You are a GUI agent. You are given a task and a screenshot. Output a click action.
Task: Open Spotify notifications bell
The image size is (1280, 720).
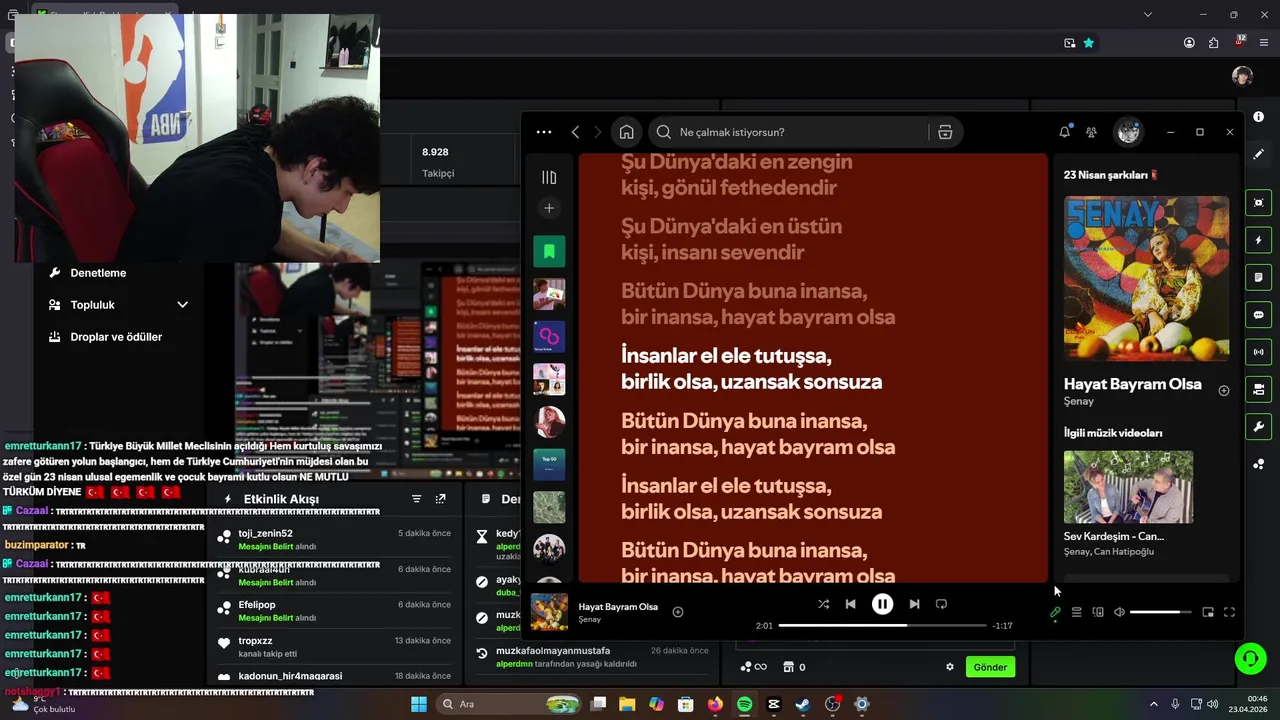(1065, 132)
